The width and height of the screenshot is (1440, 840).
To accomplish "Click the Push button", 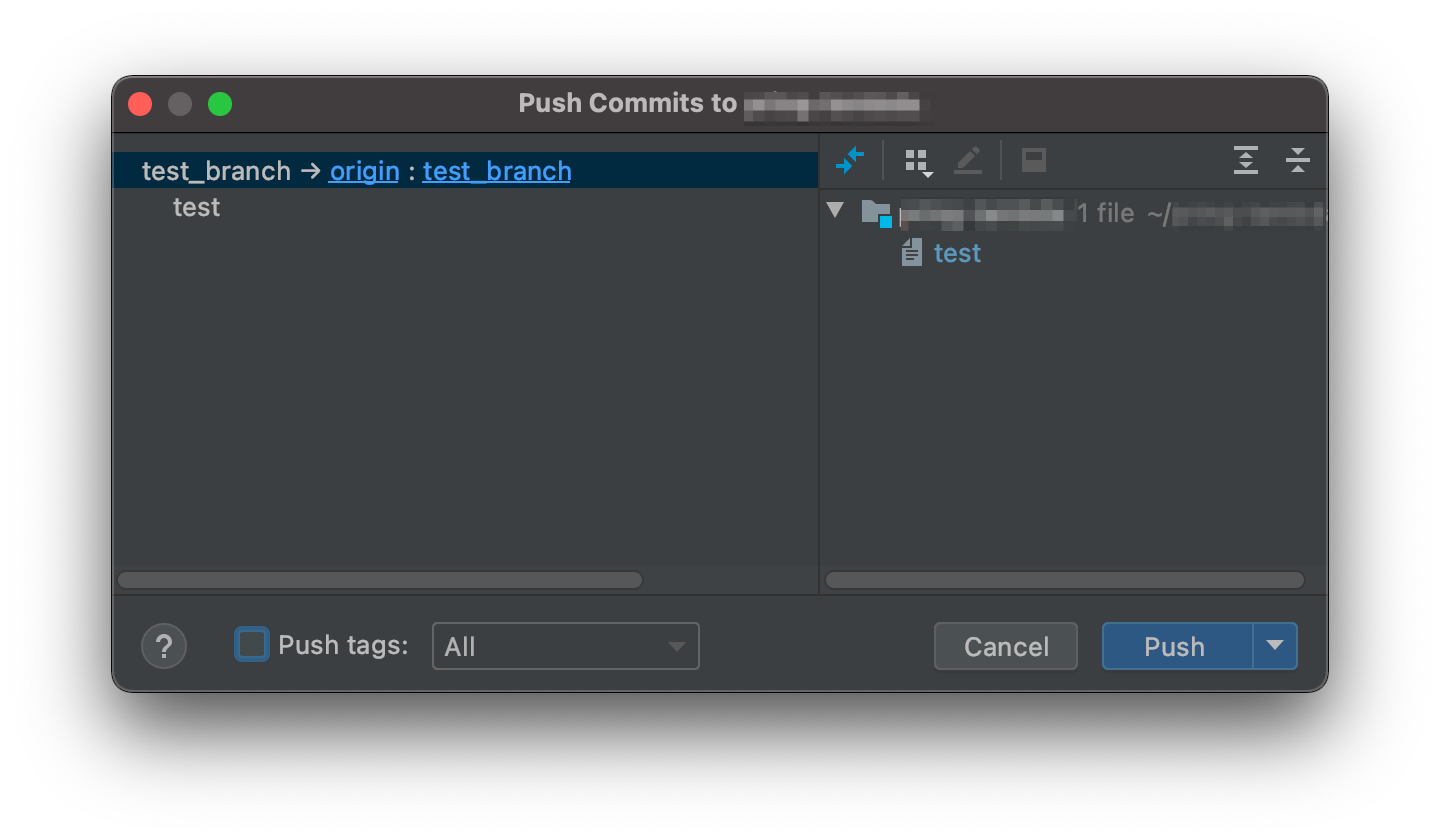I will (x=1176, y=646).
